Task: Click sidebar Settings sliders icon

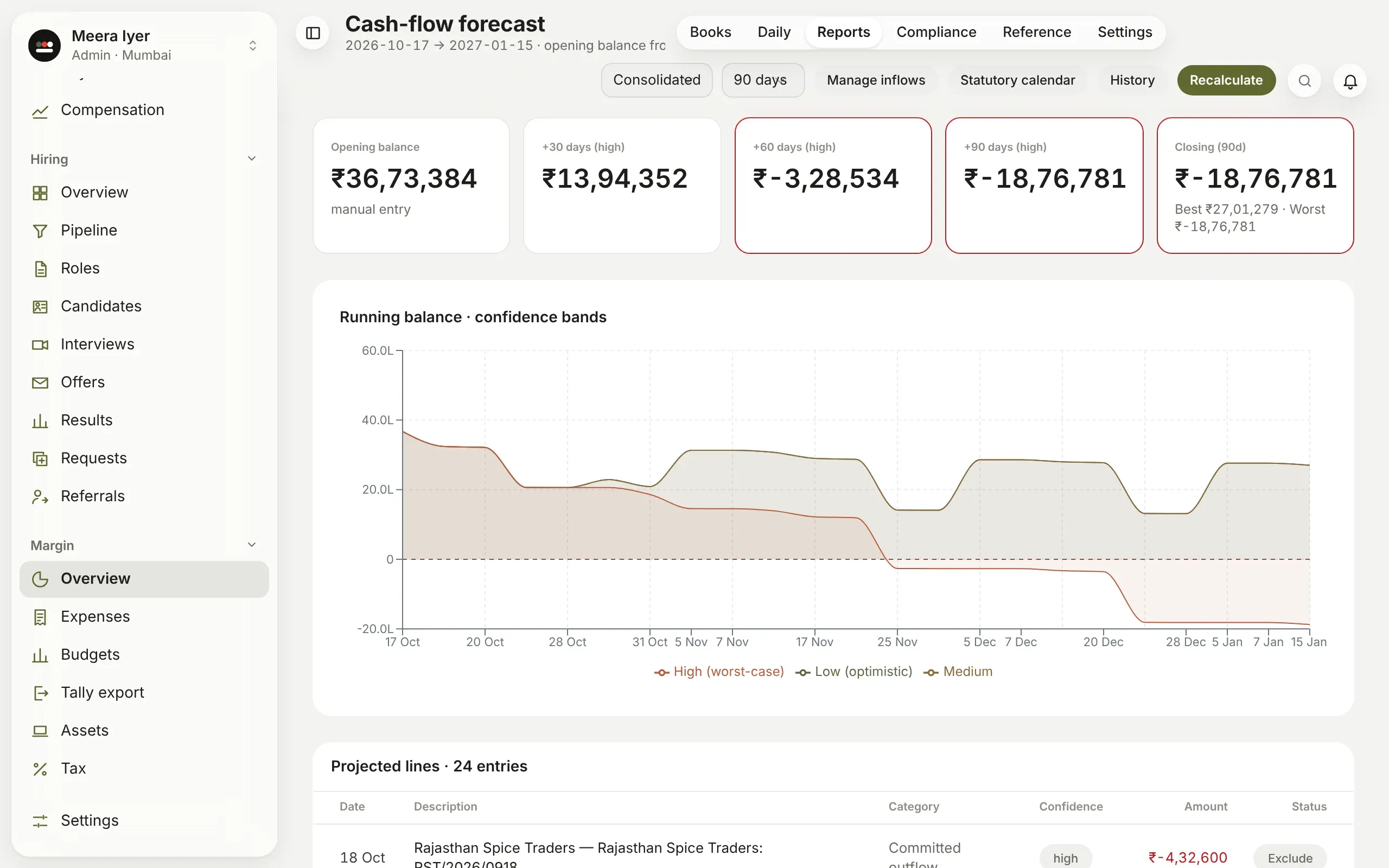Action: [x=40, y=821]
